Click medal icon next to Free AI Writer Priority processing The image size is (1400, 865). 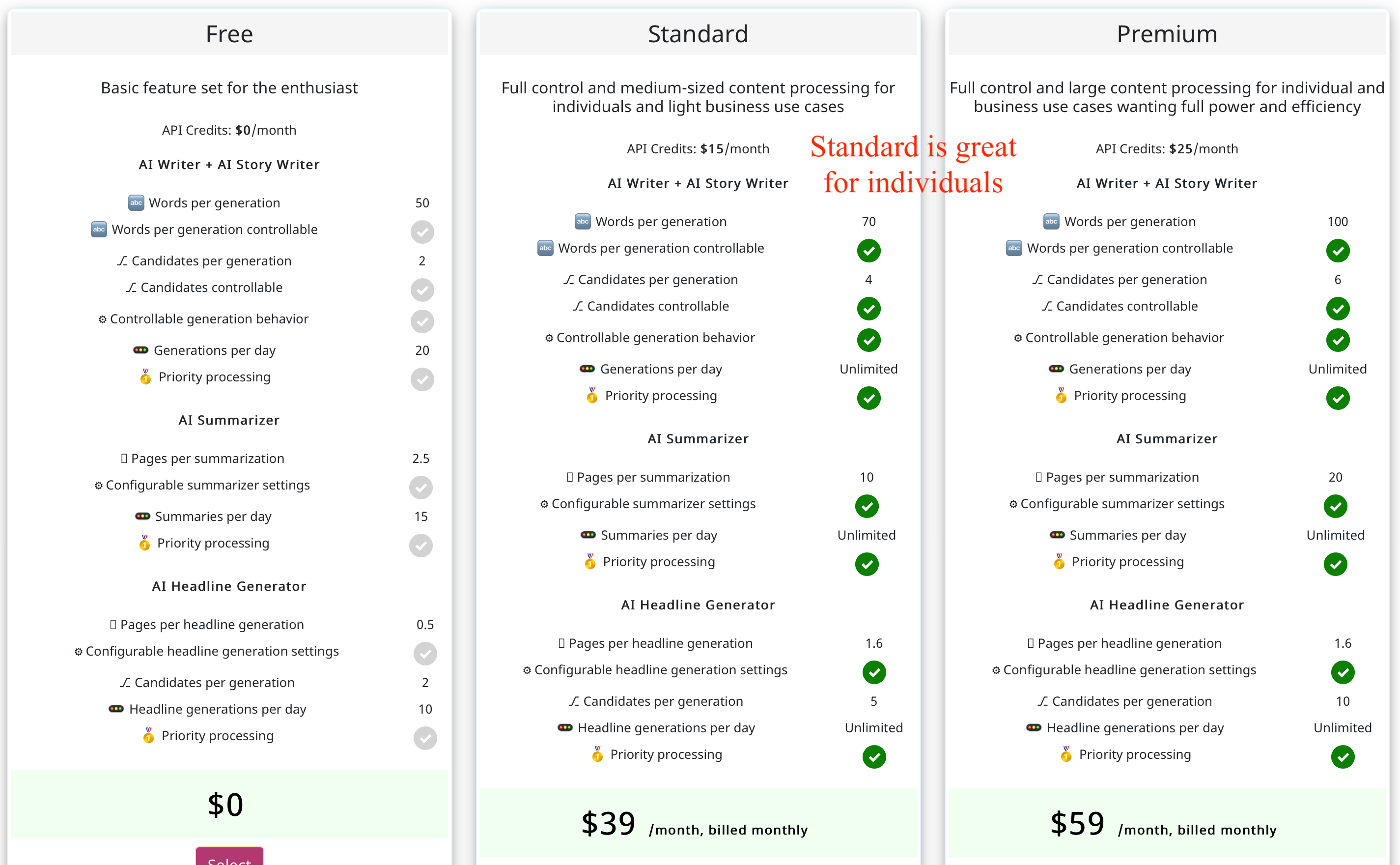146,376
